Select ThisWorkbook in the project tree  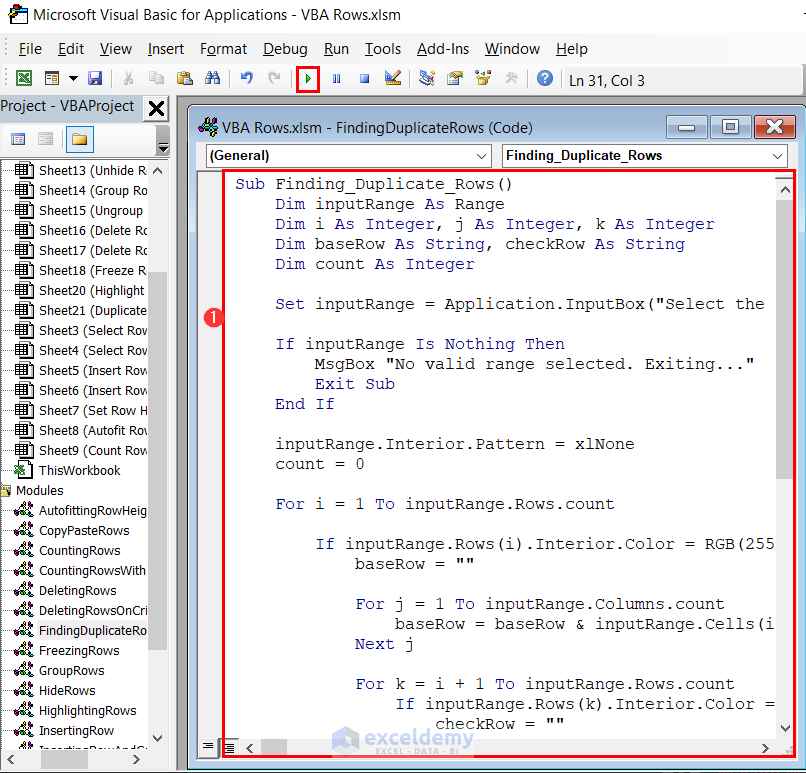coord(78,471)
